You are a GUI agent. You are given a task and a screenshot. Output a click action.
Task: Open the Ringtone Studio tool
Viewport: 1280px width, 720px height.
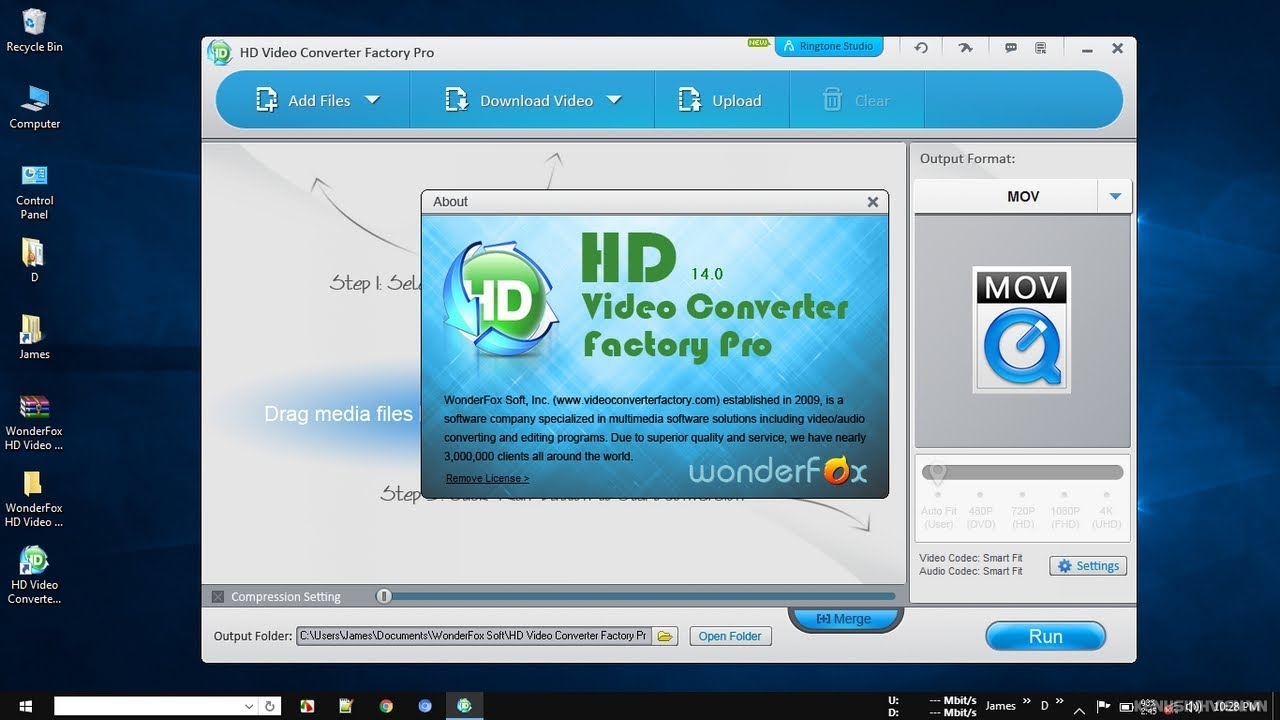pos(829,46)
